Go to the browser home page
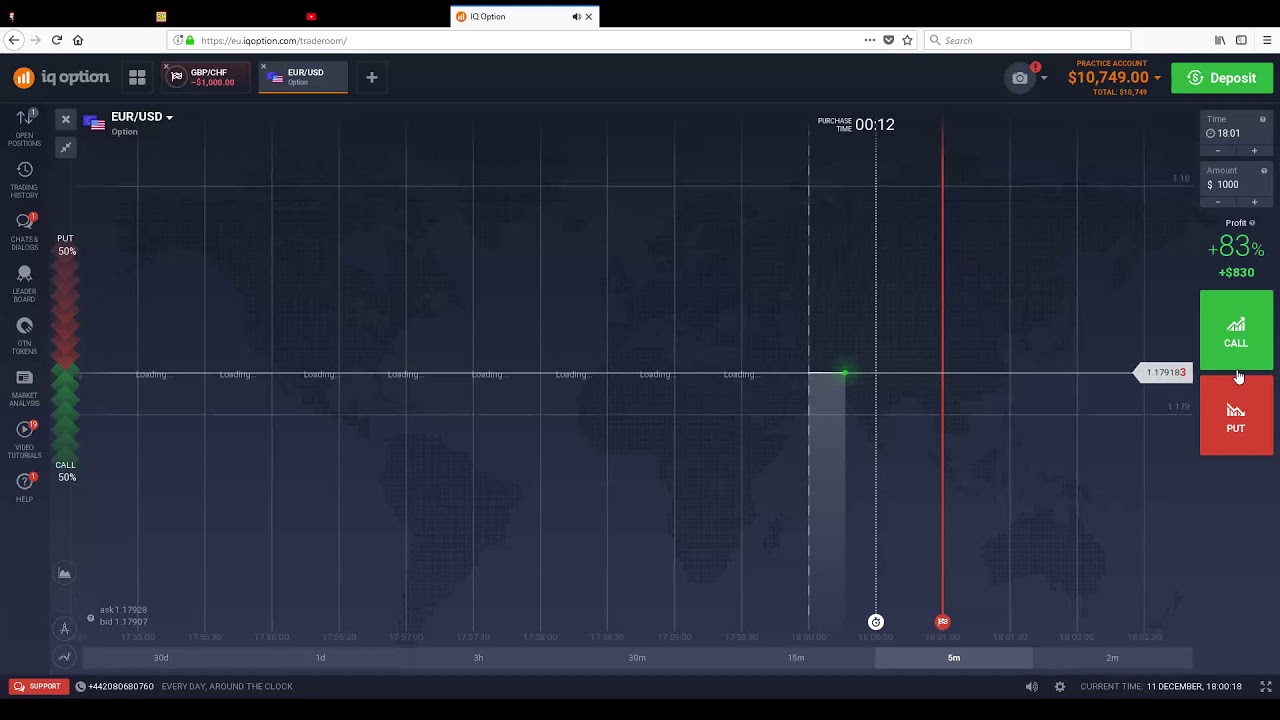The height and width of the screenshot is (720, 1280). pos(78,40)
